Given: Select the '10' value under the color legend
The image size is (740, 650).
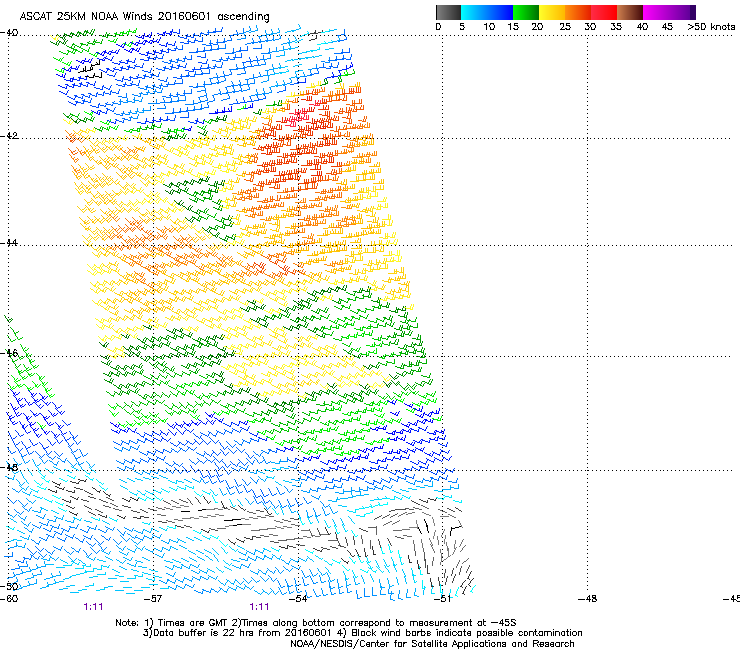Looking at the screenshot, I should tap(489, 27).
